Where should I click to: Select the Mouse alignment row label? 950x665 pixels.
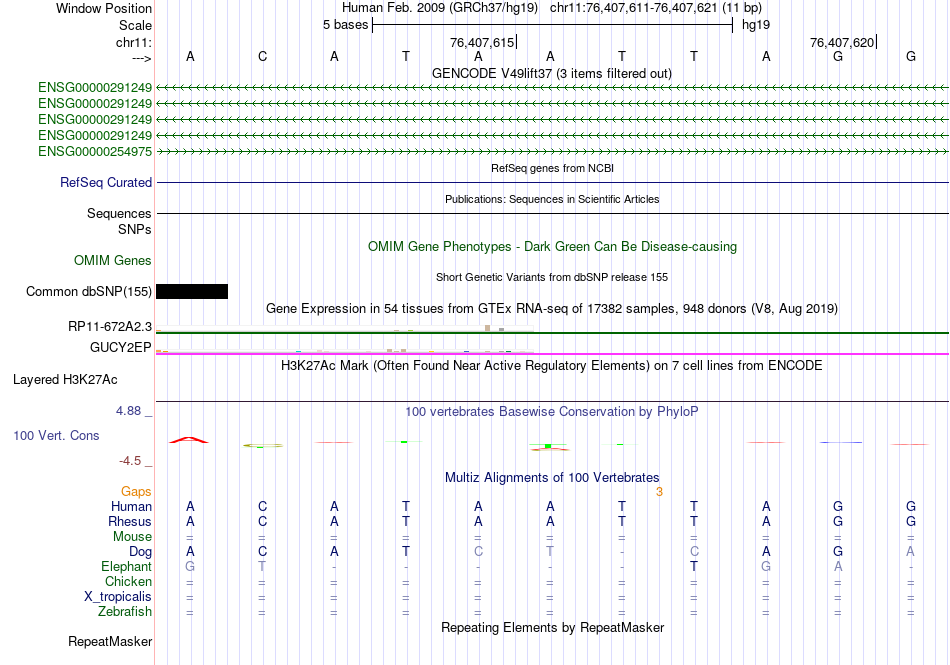[x=133, y=537]
